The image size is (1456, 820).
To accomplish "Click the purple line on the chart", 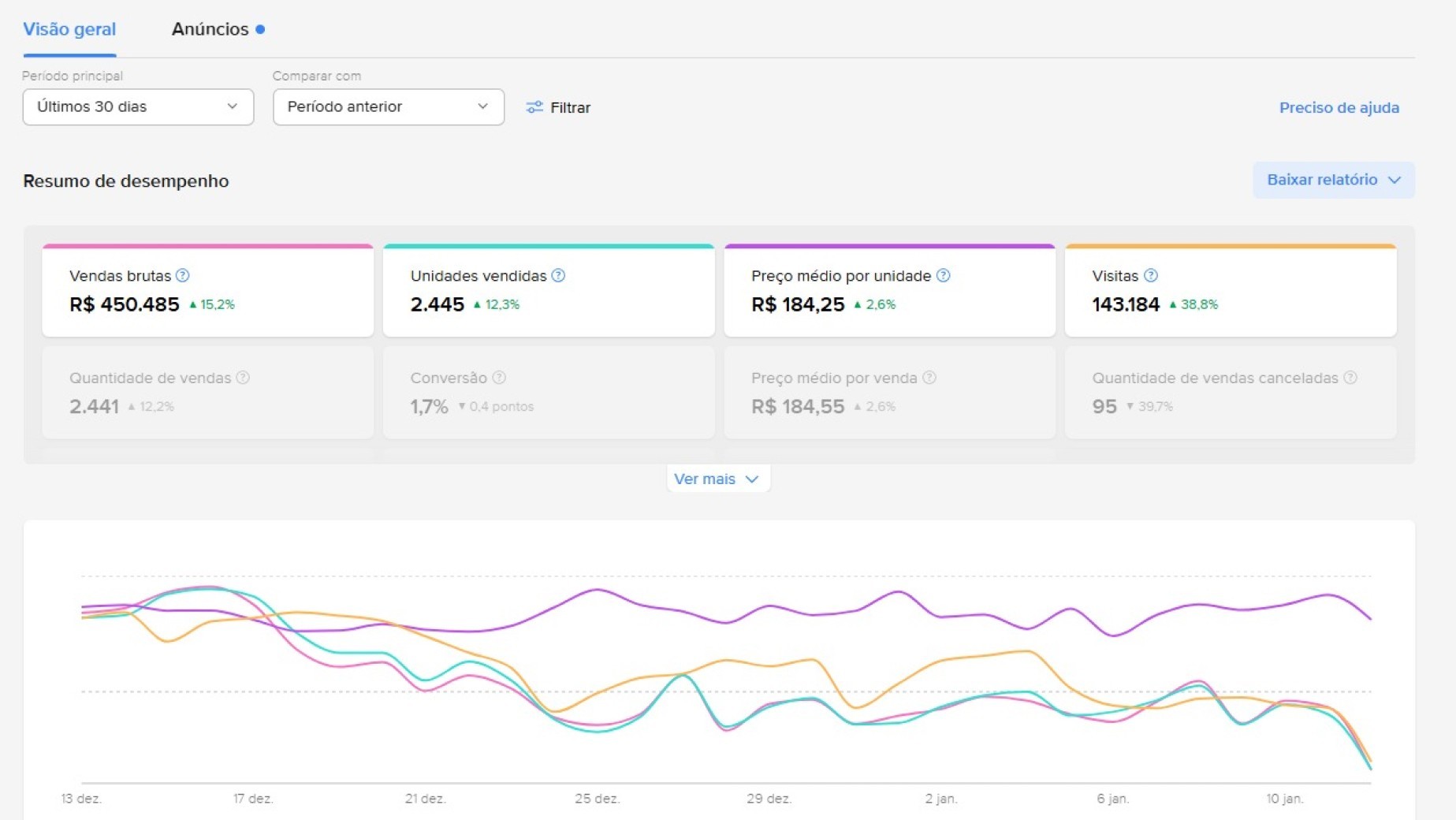I will point(598,590).
